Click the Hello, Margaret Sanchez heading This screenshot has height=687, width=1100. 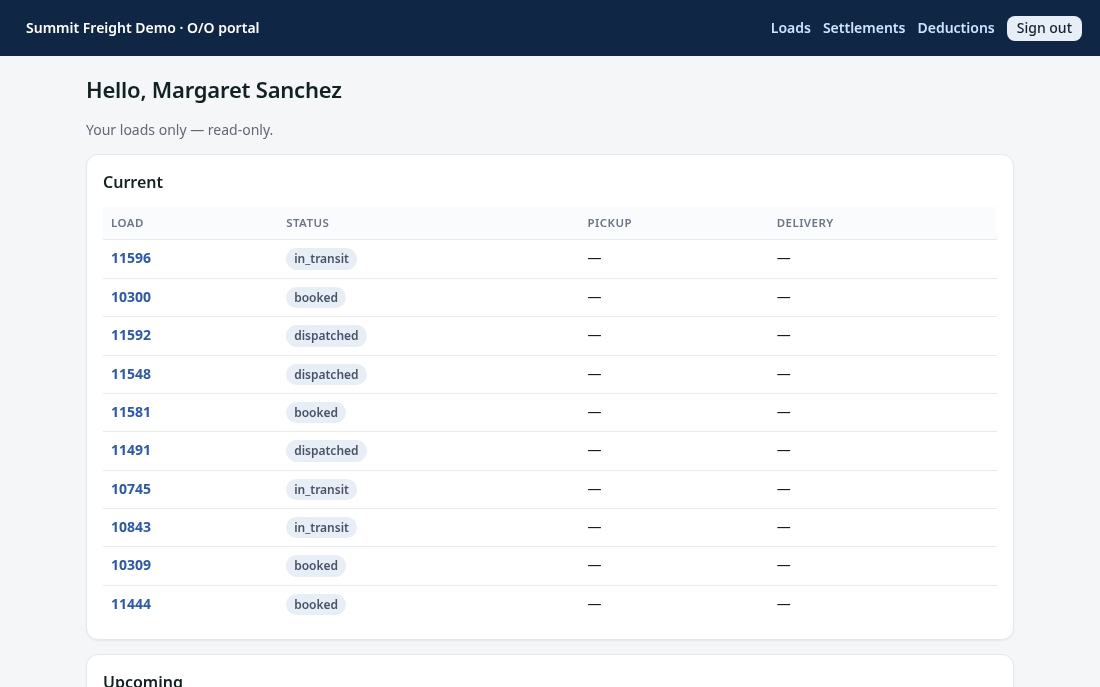pos(214,91)
